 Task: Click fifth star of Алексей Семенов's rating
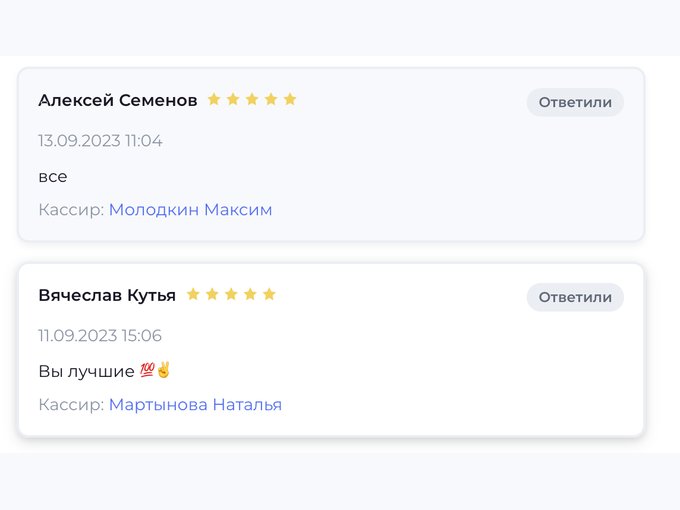tap(290, 99)
